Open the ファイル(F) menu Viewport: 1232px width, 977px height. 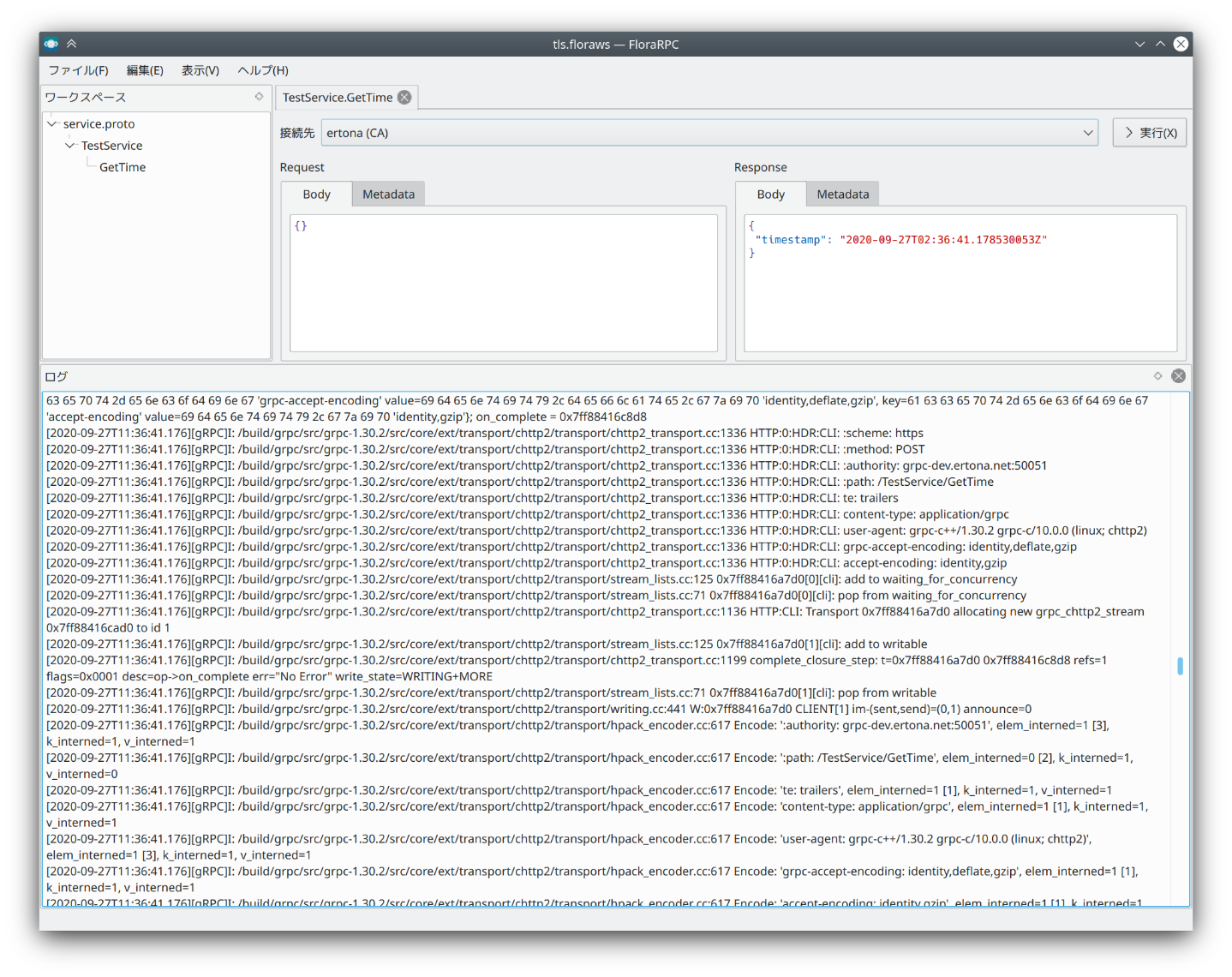78,70
